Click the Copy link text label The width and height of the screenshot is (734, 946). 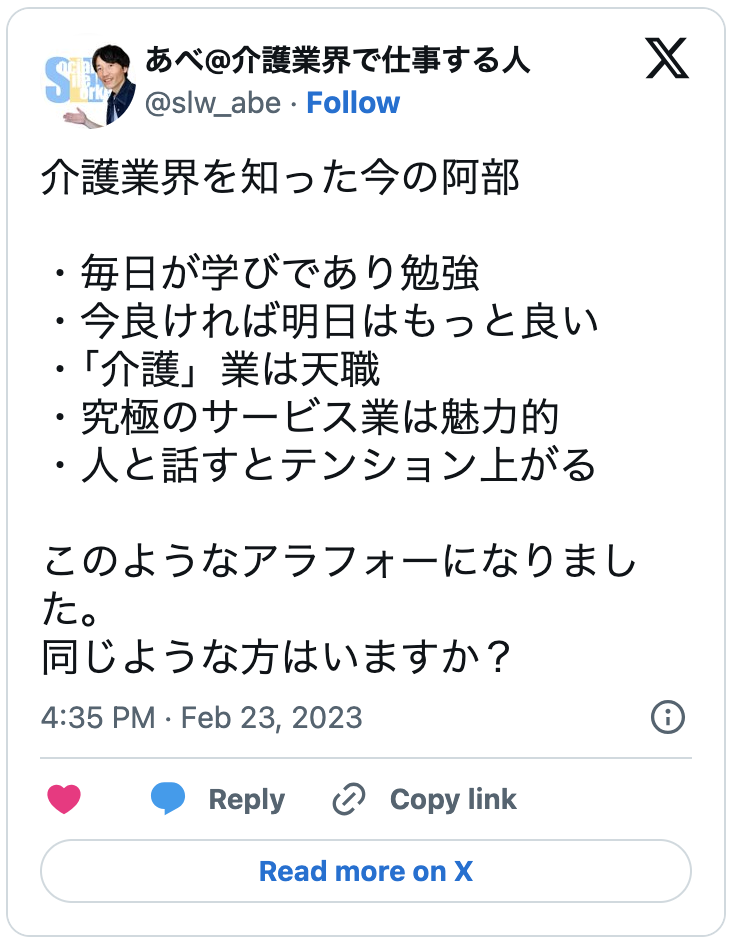click(x=453, y=800)
